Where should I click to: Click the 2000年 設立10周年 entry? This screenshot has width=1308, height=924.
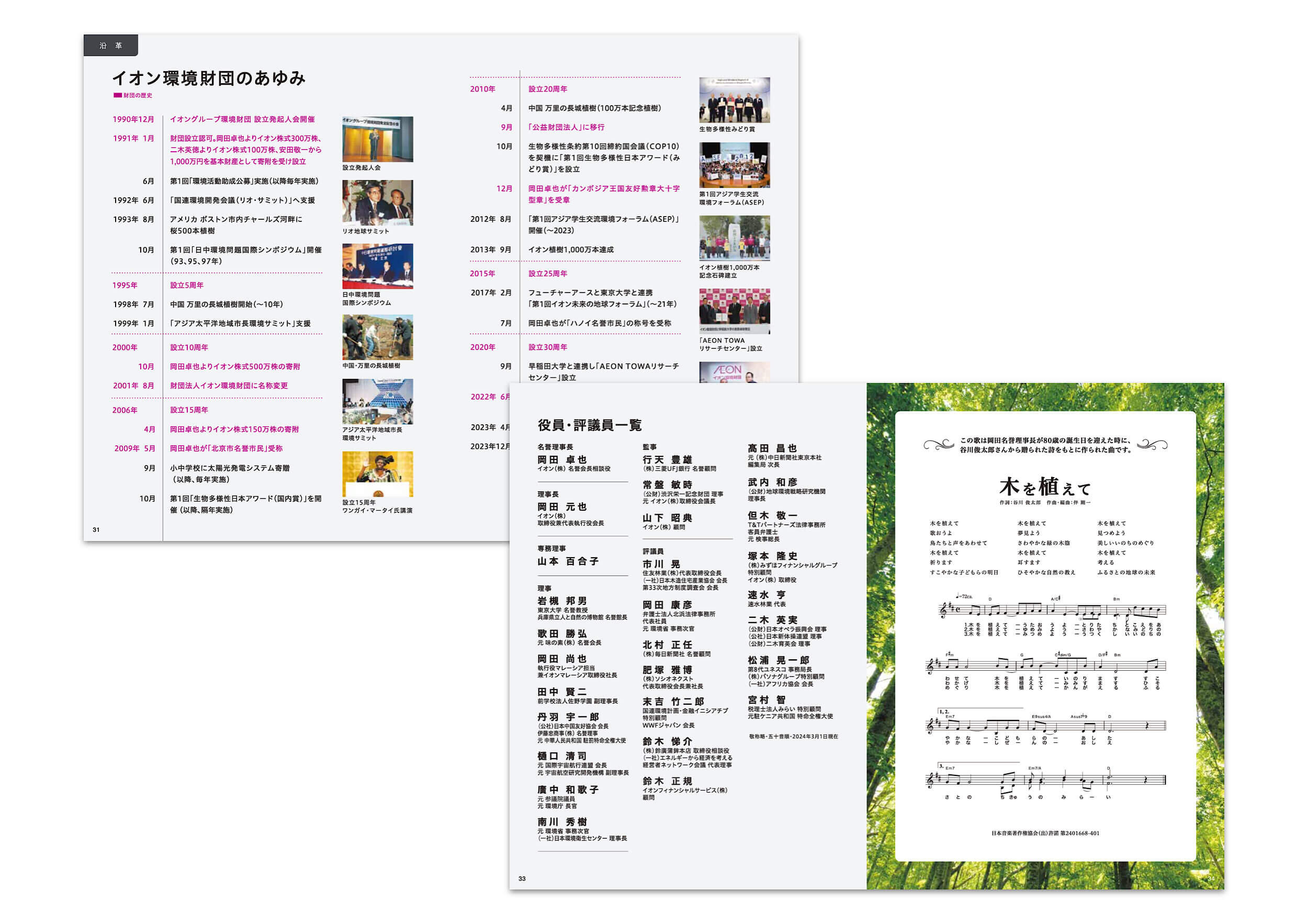(188, 347)
